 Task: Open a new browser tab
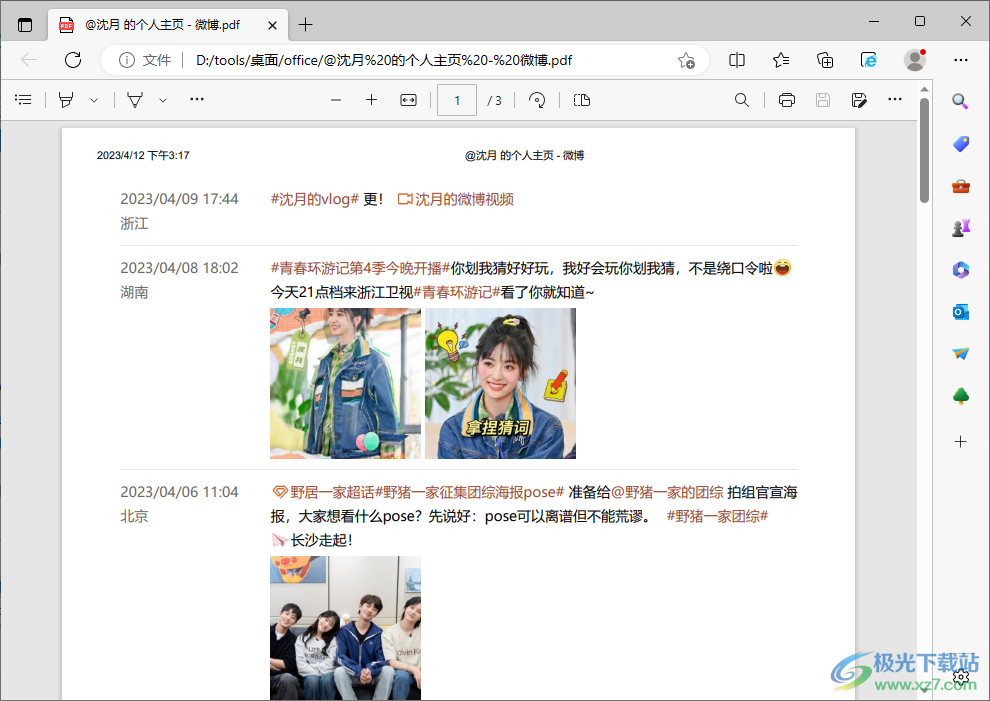click(x=306, y=25)
